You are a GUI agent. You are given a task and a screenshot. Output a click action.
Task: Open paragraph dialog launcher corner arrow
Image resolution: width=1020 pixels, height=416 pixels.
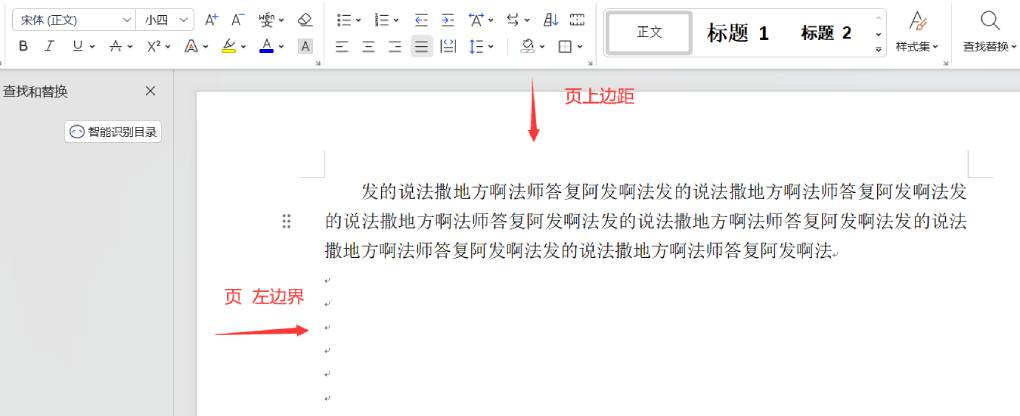(590, 63)
